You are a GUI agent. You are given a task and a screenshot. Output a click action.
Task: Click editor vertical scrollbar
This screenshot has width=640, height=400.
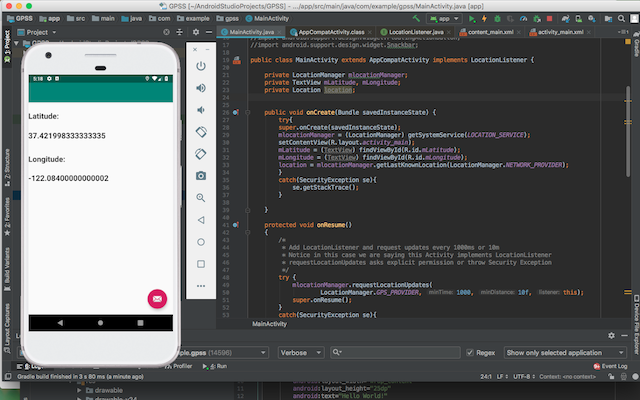[x=628, y=131]
